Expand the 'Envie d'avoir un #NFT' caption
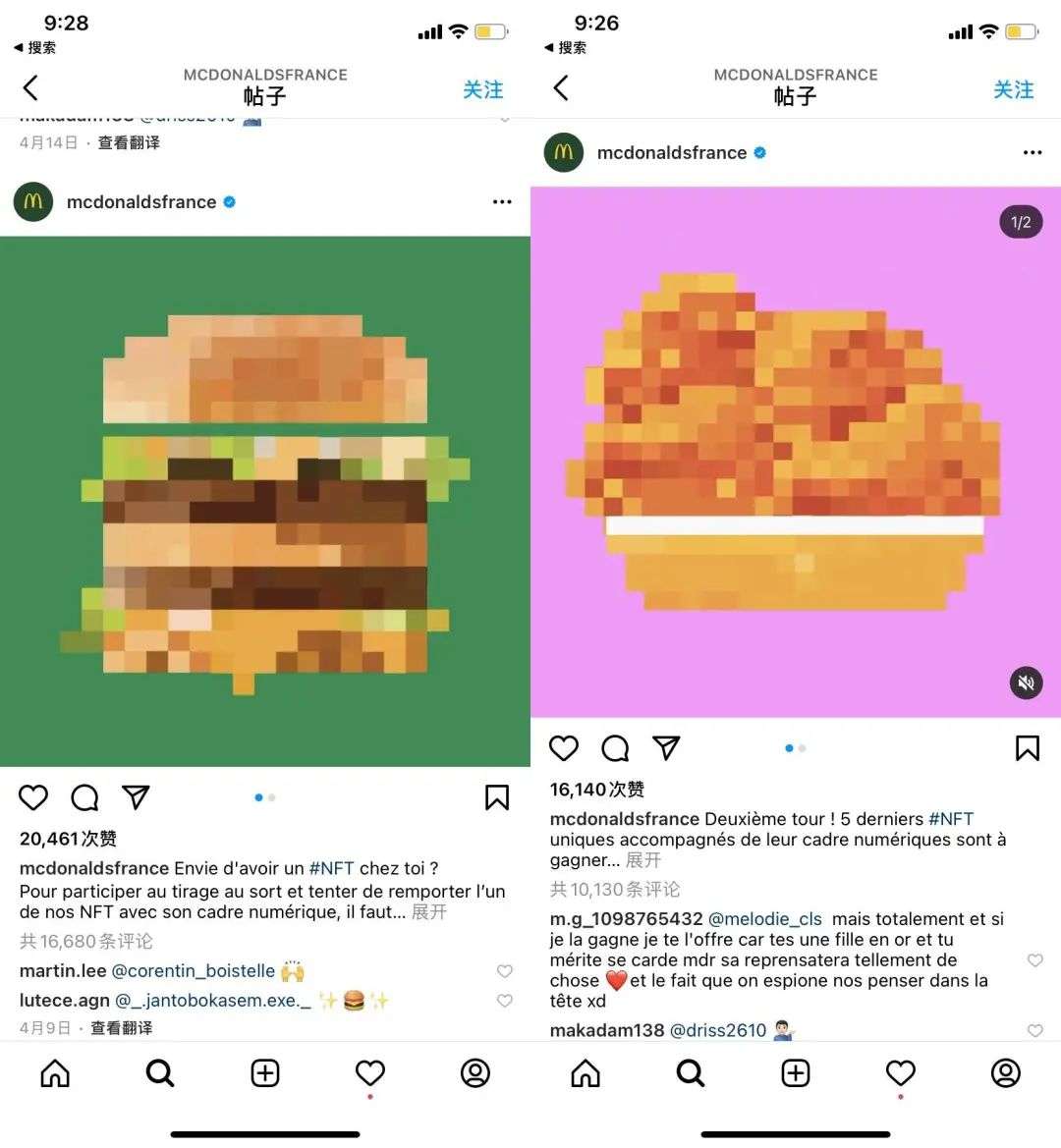This screenshot has height=1148, width=1061. tap(429, 912)
